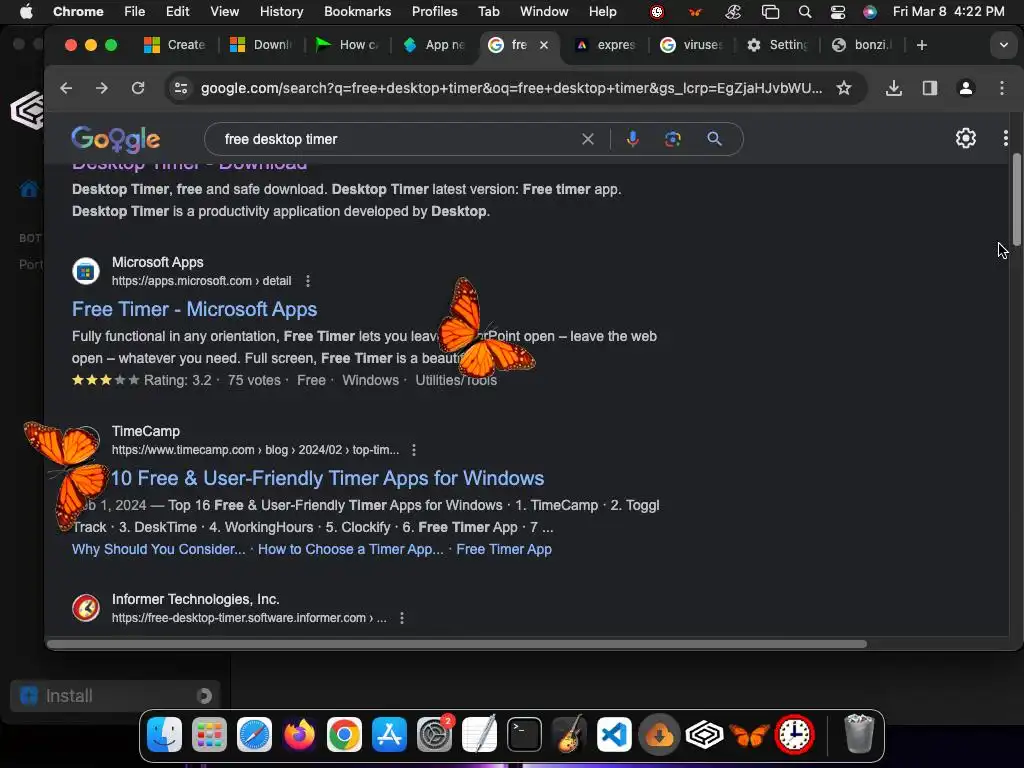Open Free Timer - Microsoft Apps result
The height and width of the screenshot is (768, 1024).
click(x=195, y=310)
